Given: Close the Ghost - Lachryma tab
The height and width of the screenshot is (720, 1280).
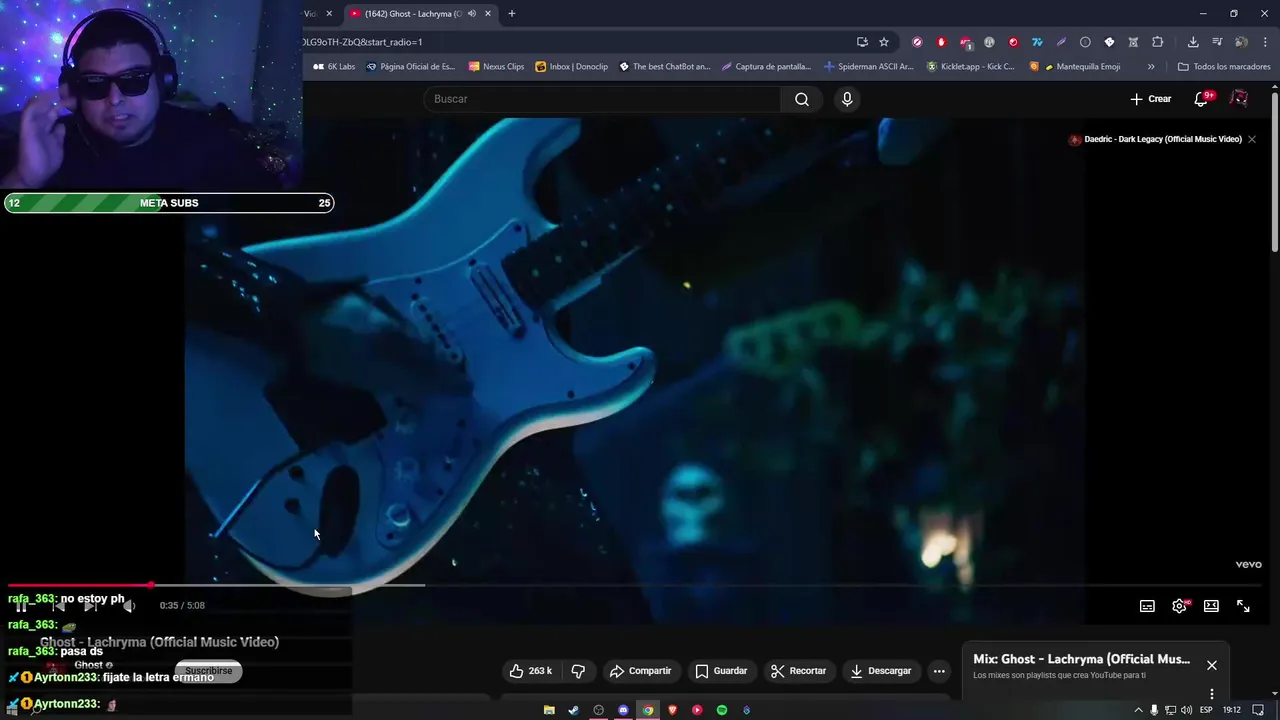Looking at the screenshot, I should (x=488, y=13).
